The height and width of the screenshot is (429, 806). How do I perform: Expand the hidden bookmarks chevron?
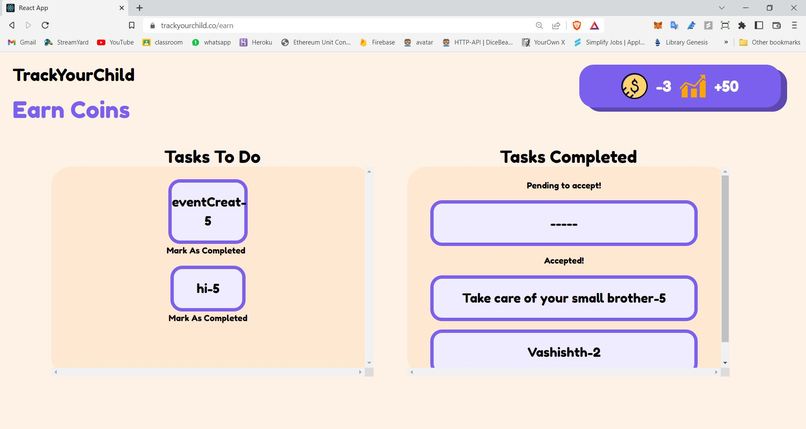[726, 42]
